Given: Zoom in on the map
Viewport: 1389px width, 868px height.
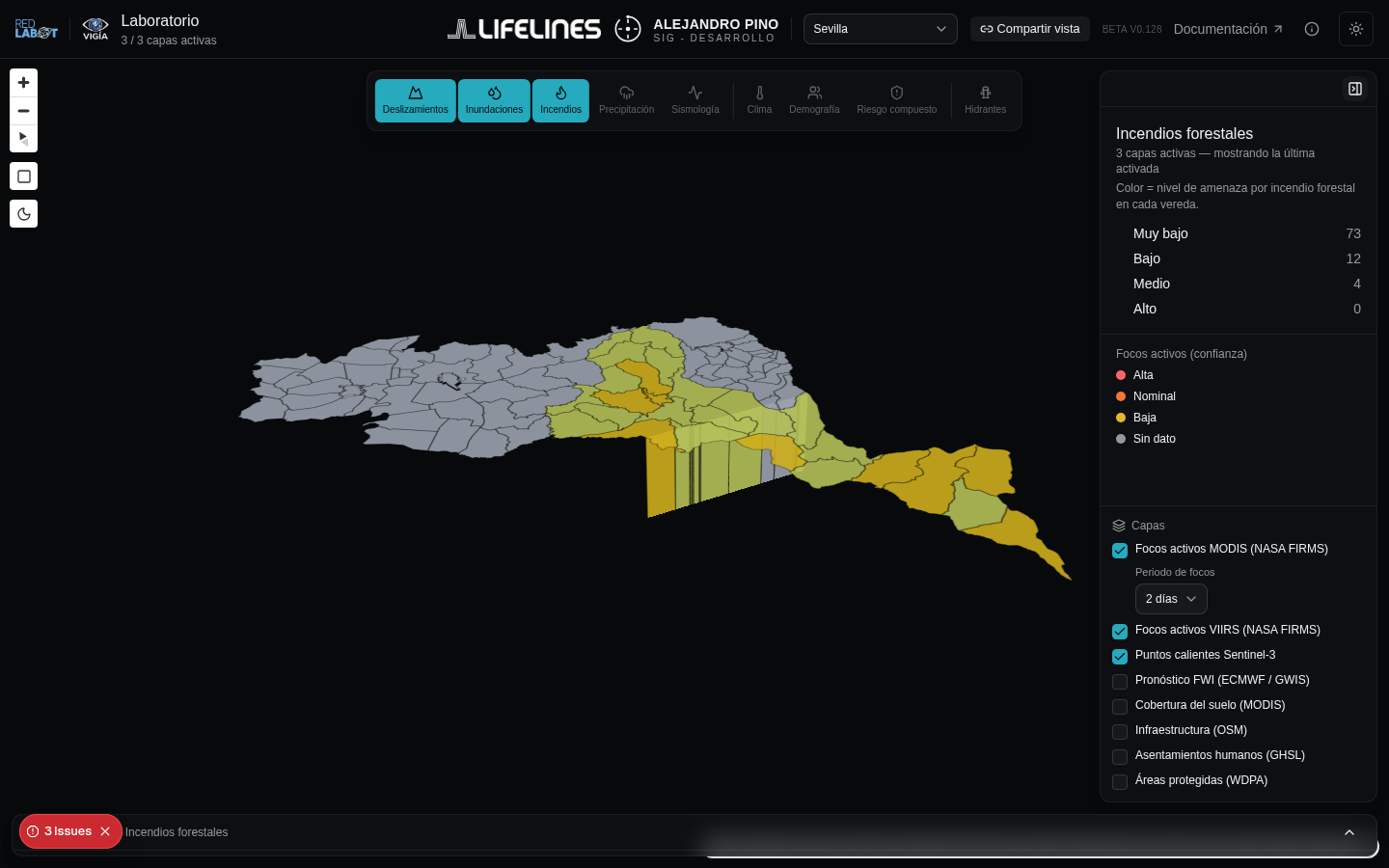Looking at the screenshot, I should coord(24,83).
